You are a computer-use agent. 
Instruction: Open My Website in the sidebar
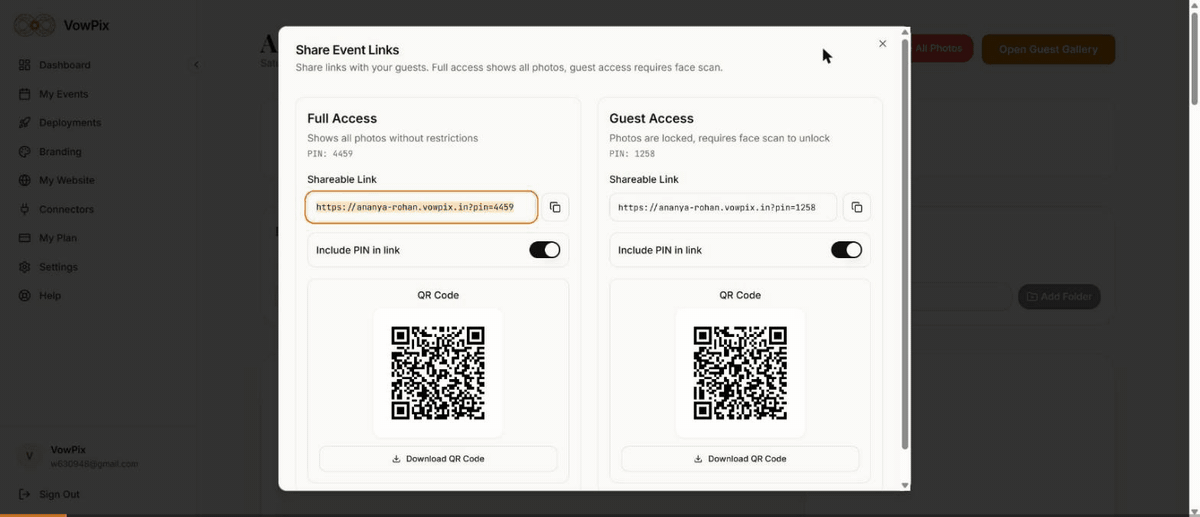(x=67, y=181)
